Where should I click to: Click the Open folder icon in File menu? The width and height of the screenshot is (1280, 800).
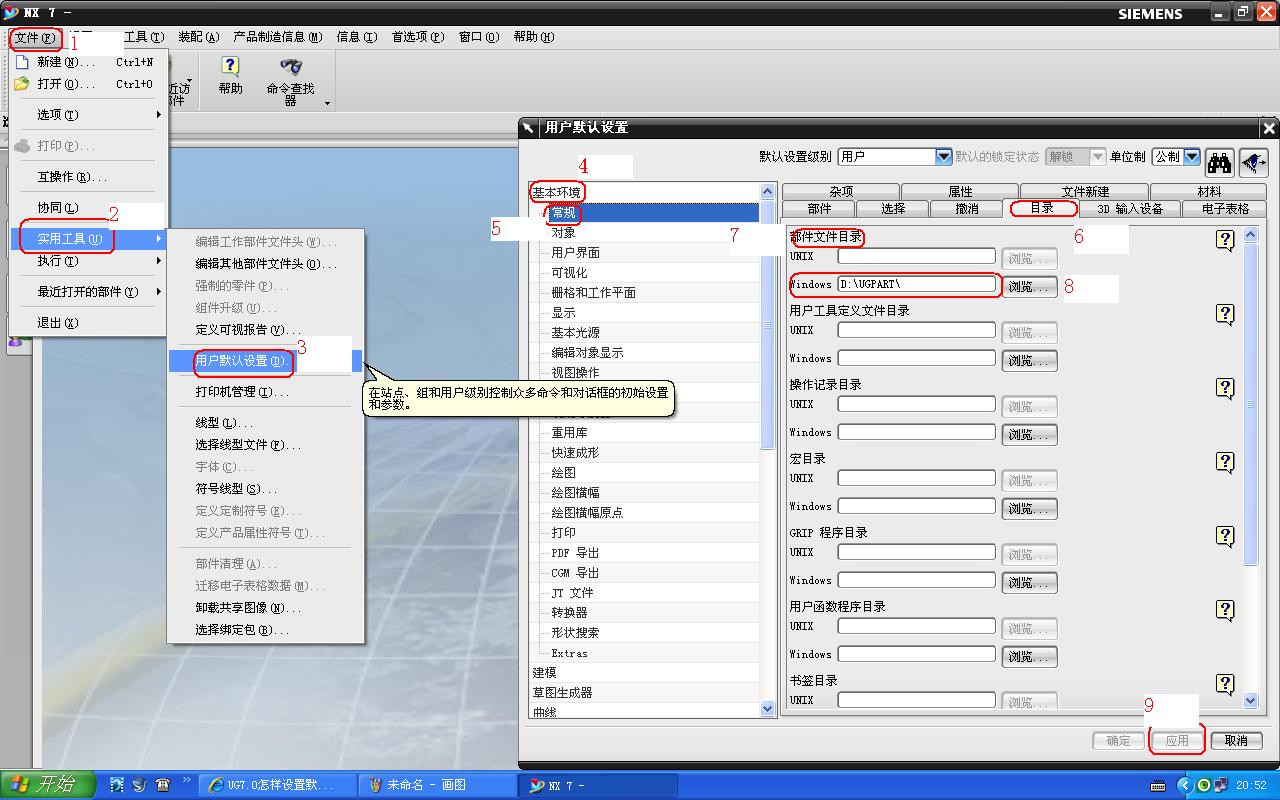click(21, 84)
